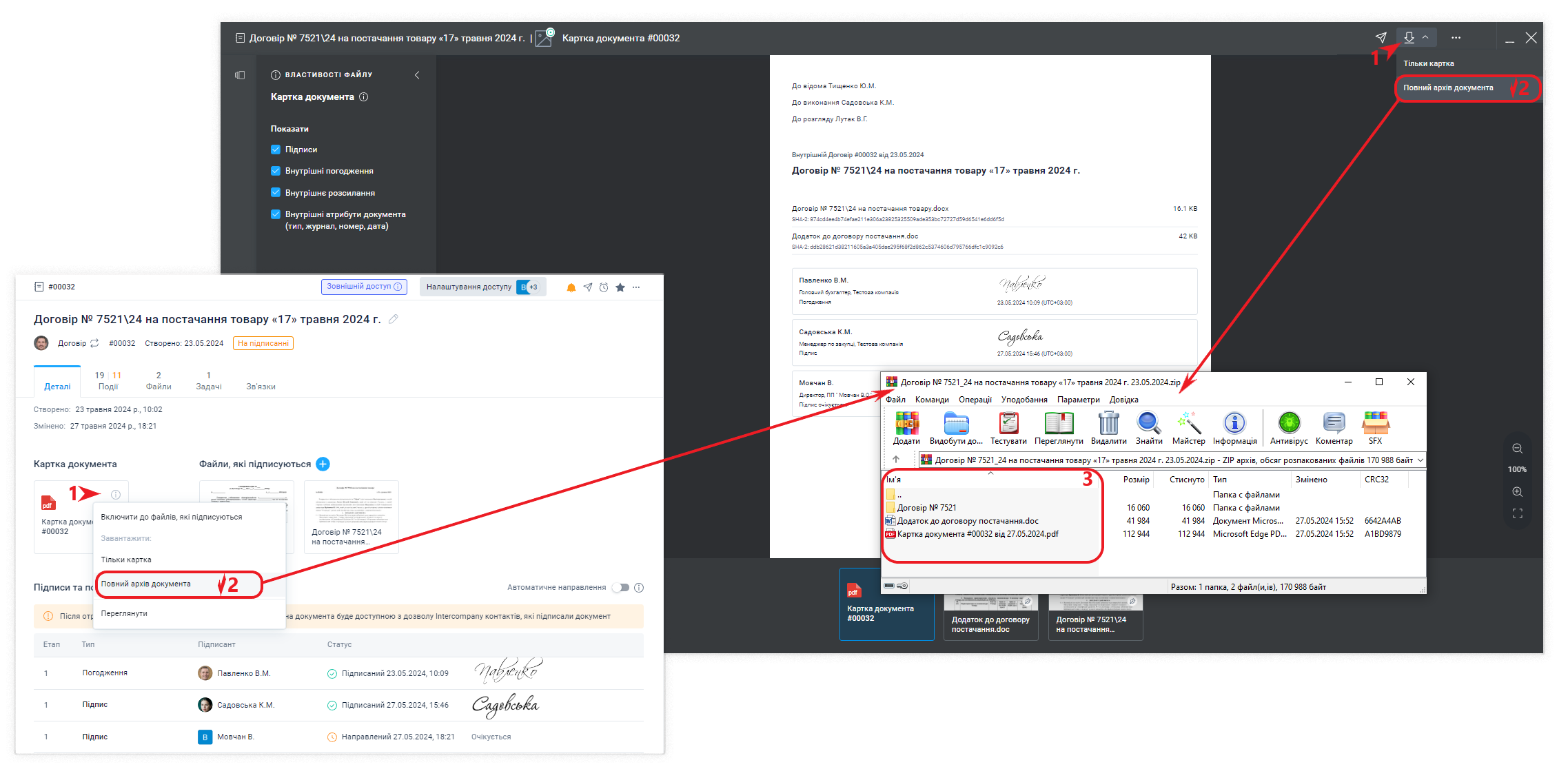Open the WinRAR archive path dropdown
The width and height of the screenshot is (1568, 769).
coord(1420,460)
